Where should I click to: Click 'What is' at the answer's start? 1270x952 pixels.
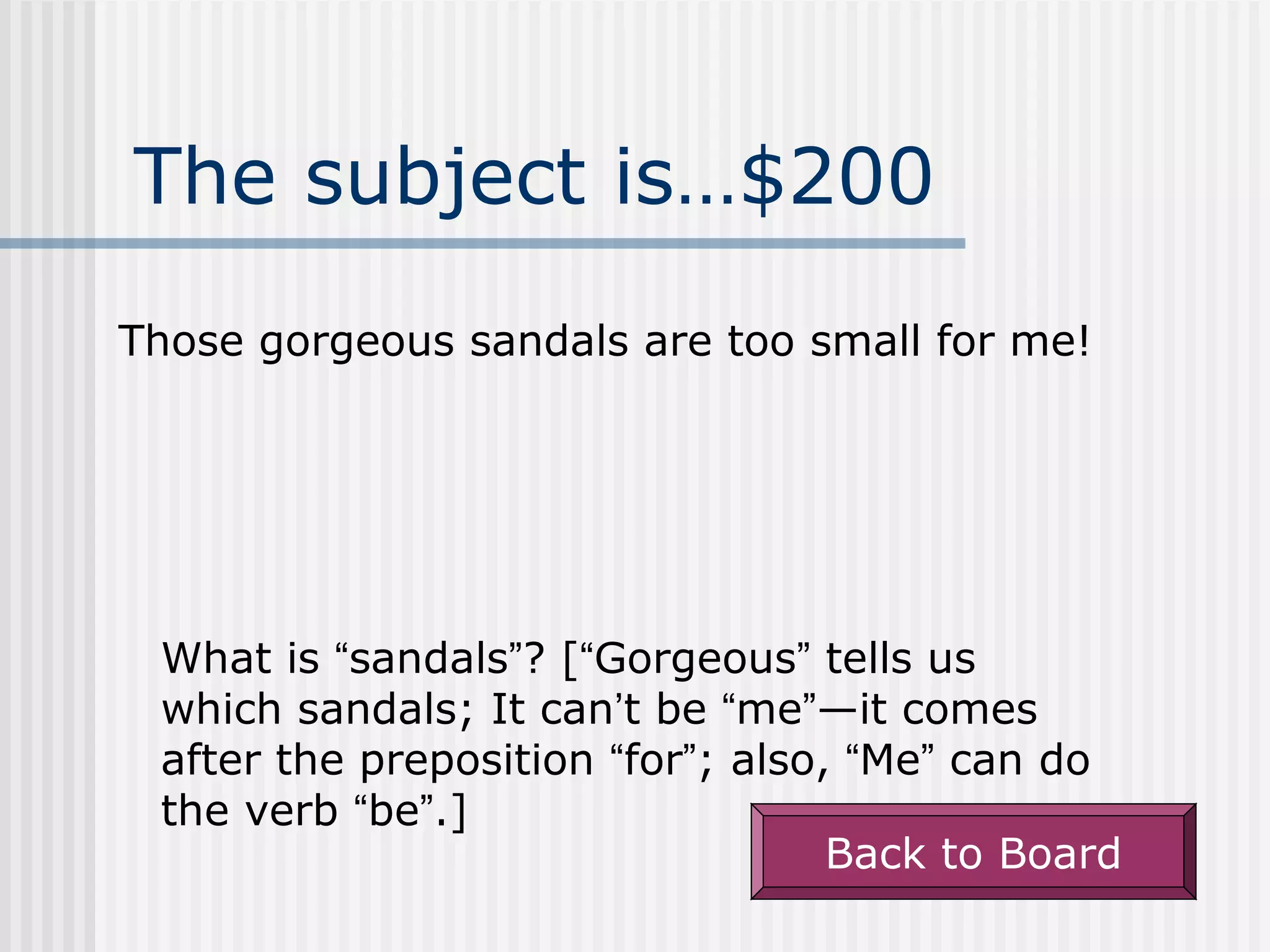240,658
